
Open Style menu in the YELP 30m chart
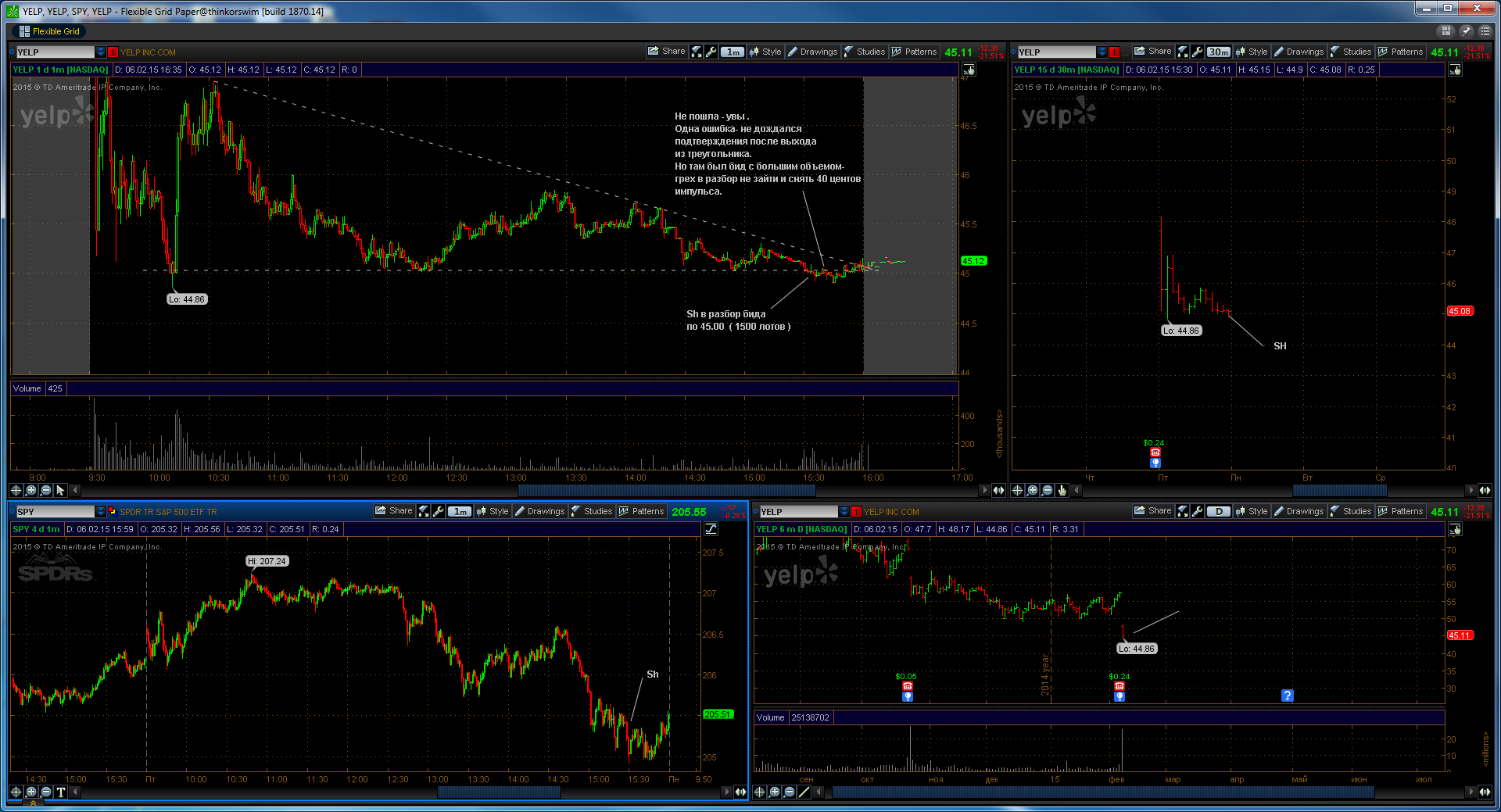point(1252,52)
